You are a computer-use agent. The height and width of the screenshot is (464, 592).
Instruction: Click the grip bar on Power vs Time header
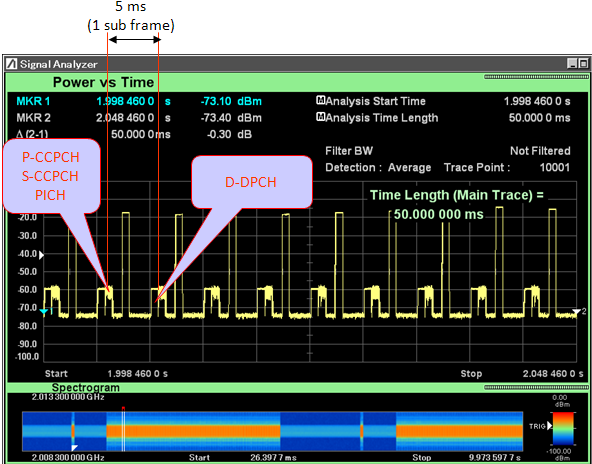click(x=536, y=77)
